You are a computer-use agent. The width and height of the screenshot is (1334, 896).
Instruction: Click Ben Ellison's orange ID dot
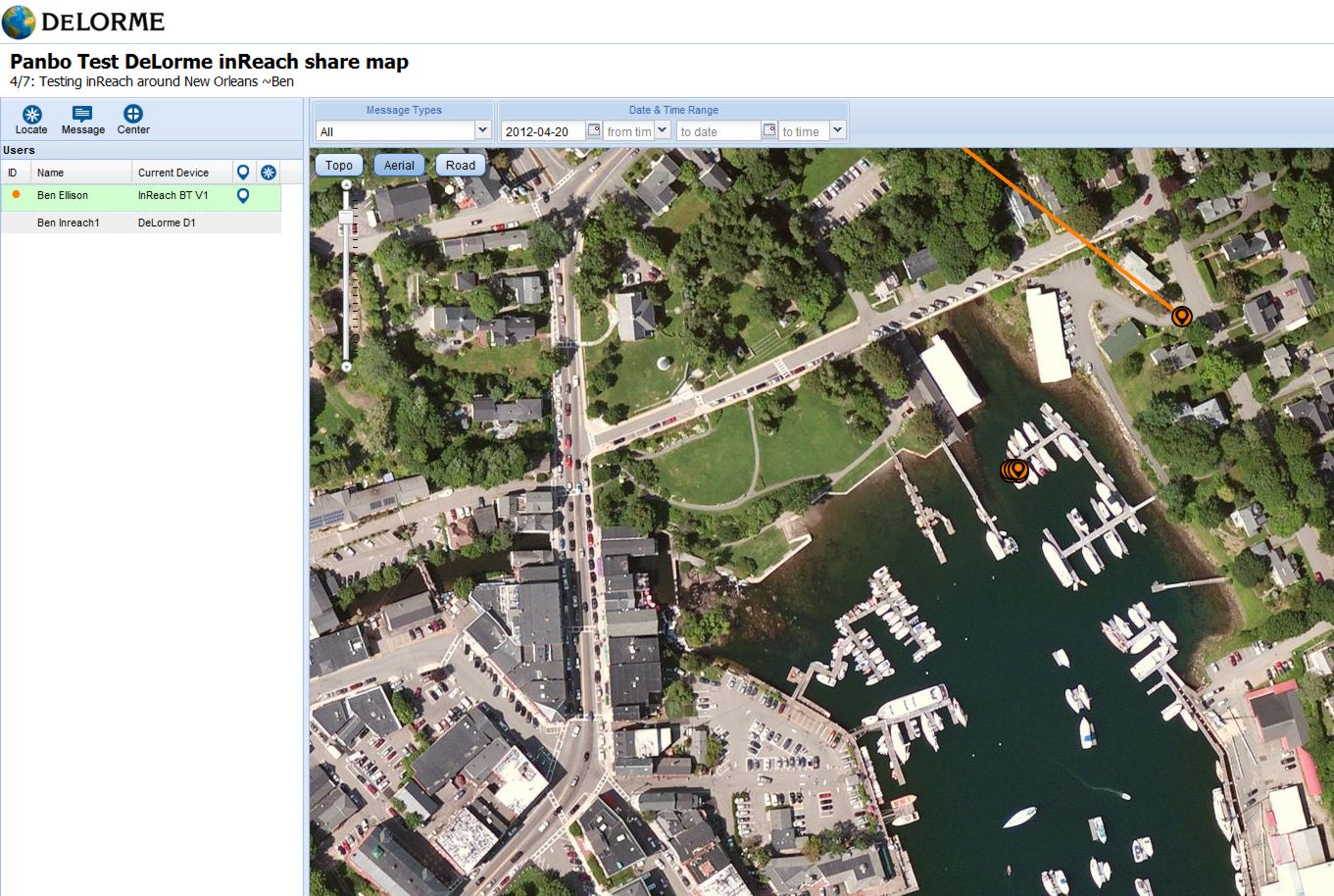tap(16, 194)
